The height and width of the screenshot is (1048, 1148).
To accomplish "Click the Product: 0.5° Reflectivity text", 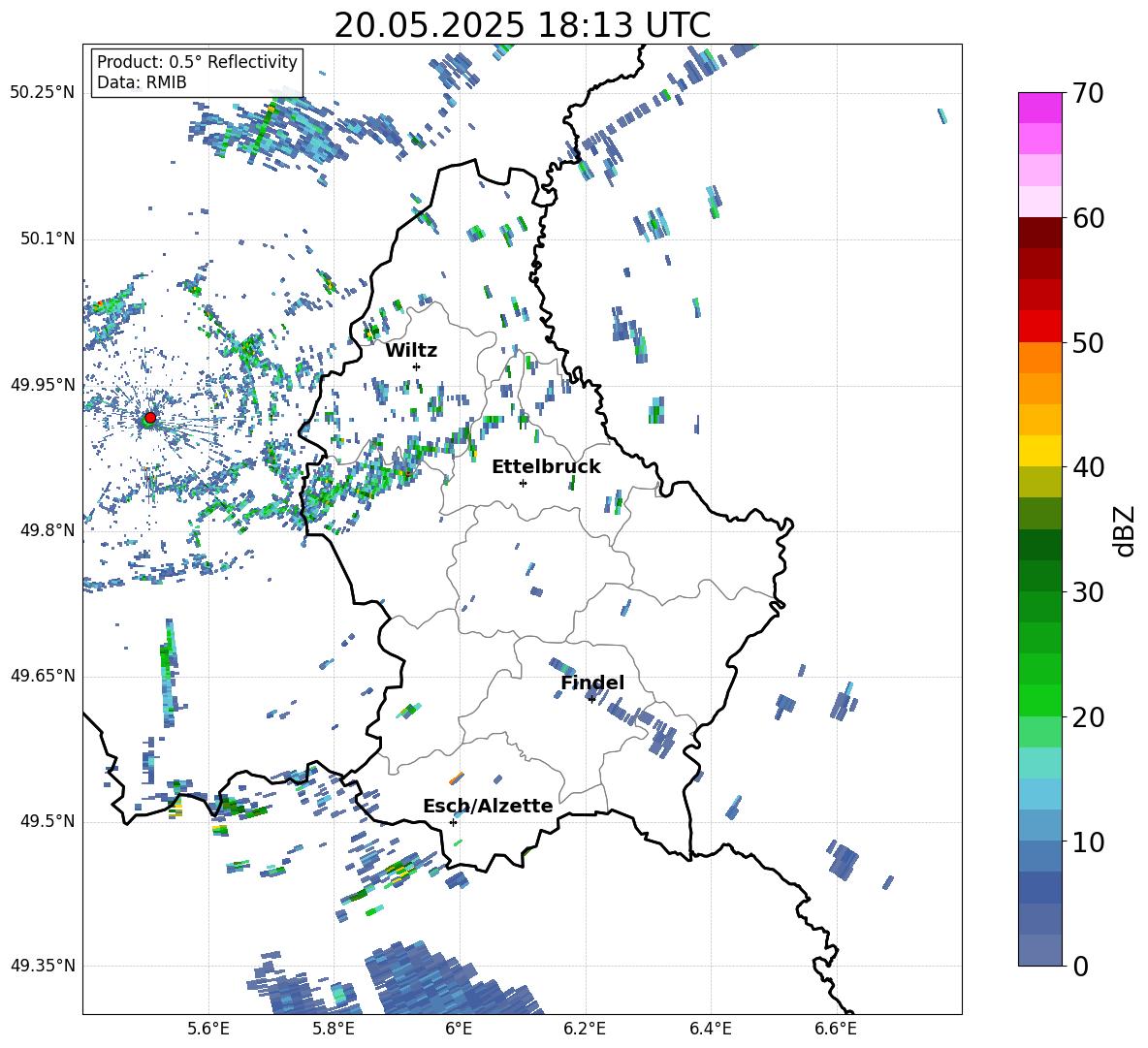I will [x=197, y=61].
